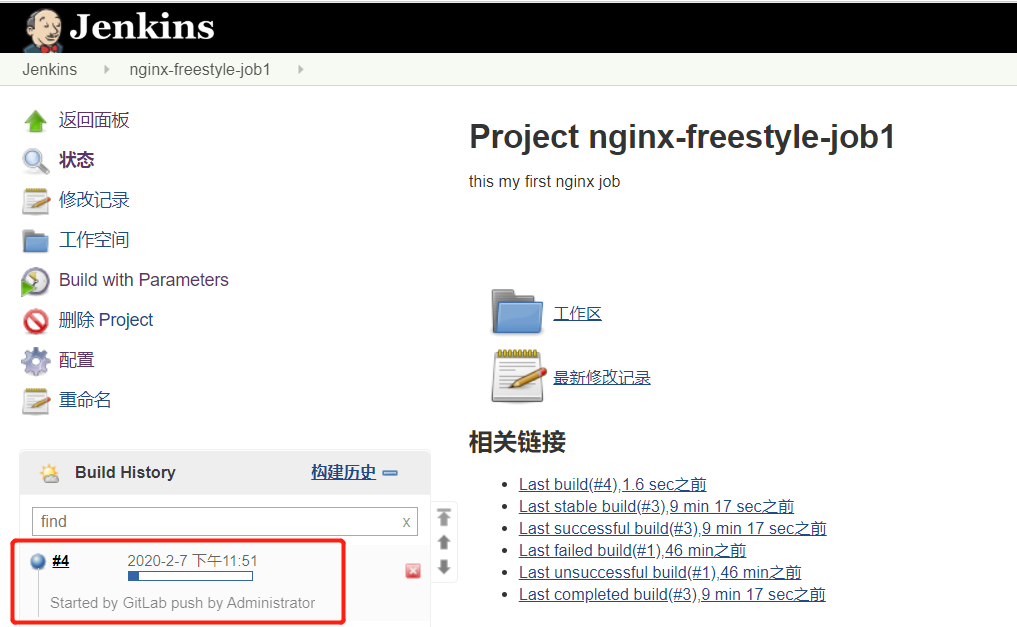This screenshot has height=627, width=1017.
Task: Click the Jenkins breadcrumb link
Action: pyautogui.click(x=49, y=69)
